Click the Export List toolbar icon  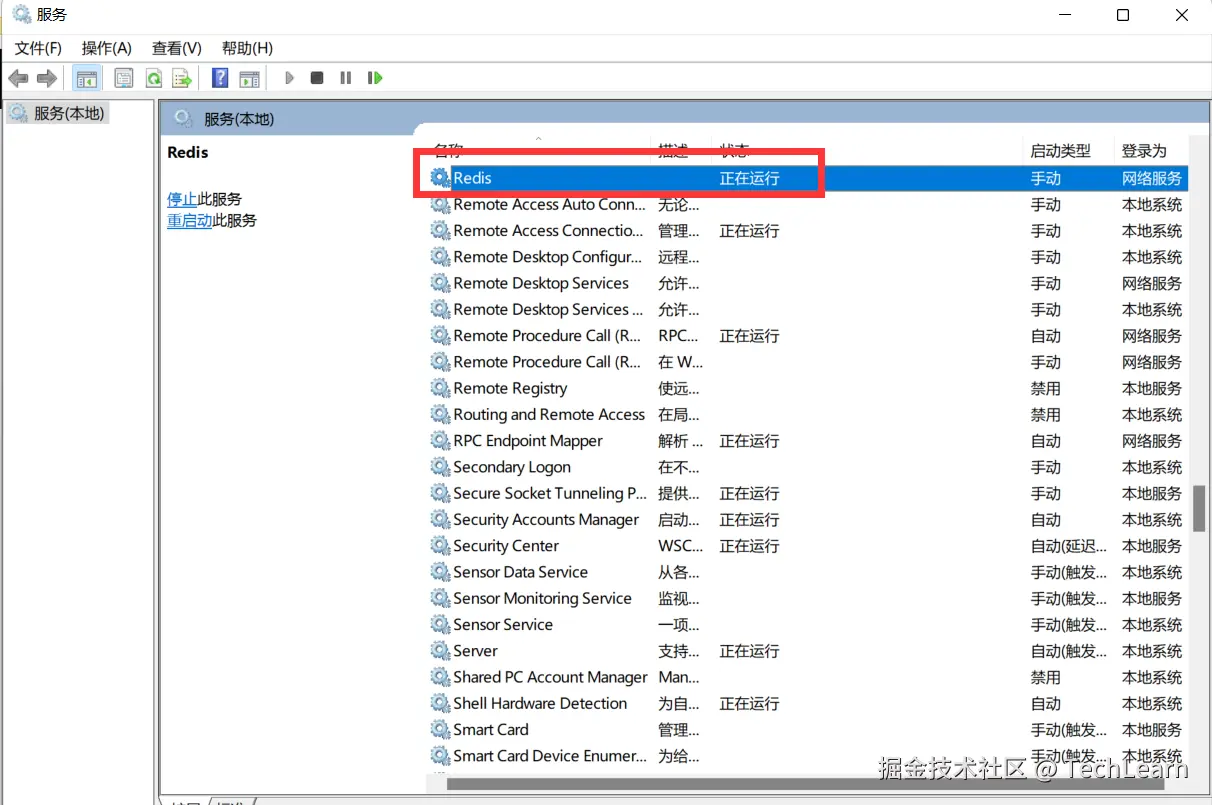point(181,78)
